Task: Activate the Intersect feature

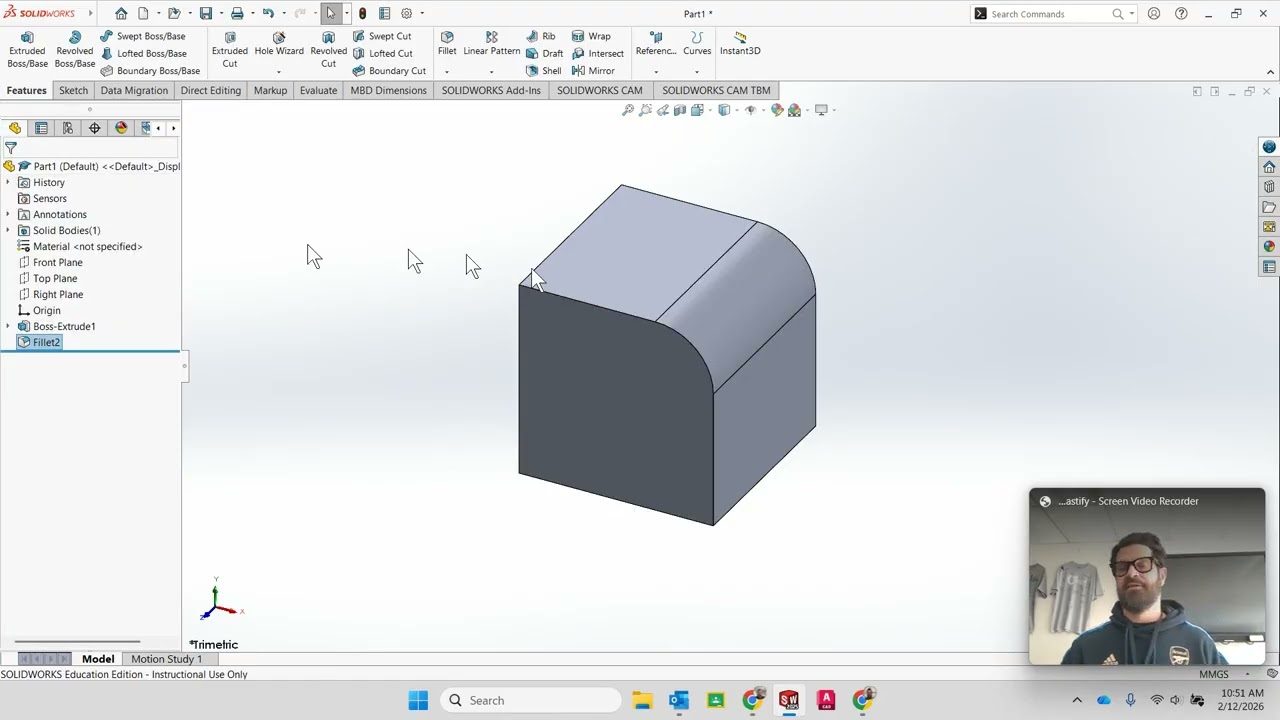Action: 598,53
